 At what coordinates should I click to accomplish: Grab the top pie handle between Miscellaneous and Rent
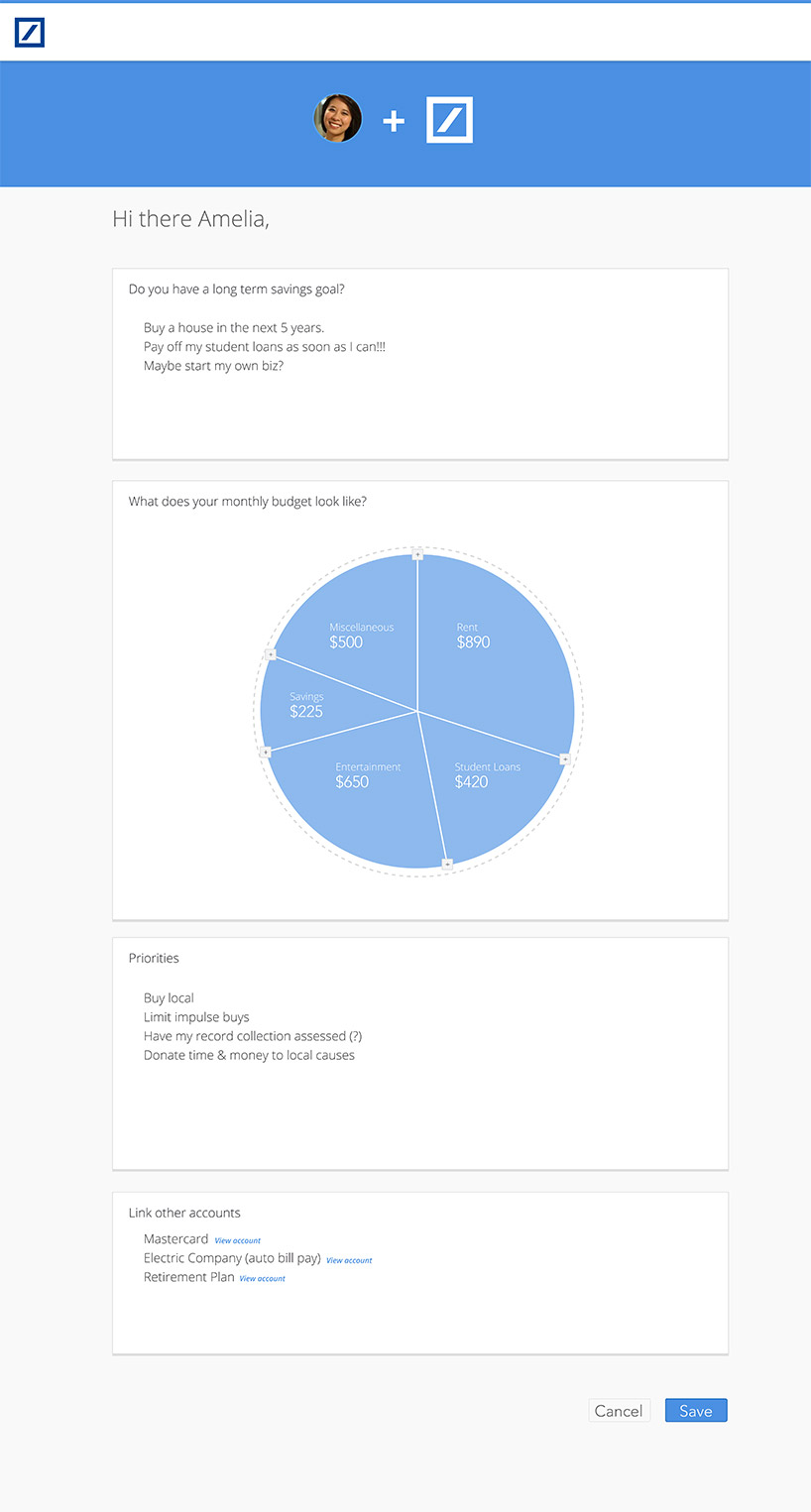click(x=417, y=554)
